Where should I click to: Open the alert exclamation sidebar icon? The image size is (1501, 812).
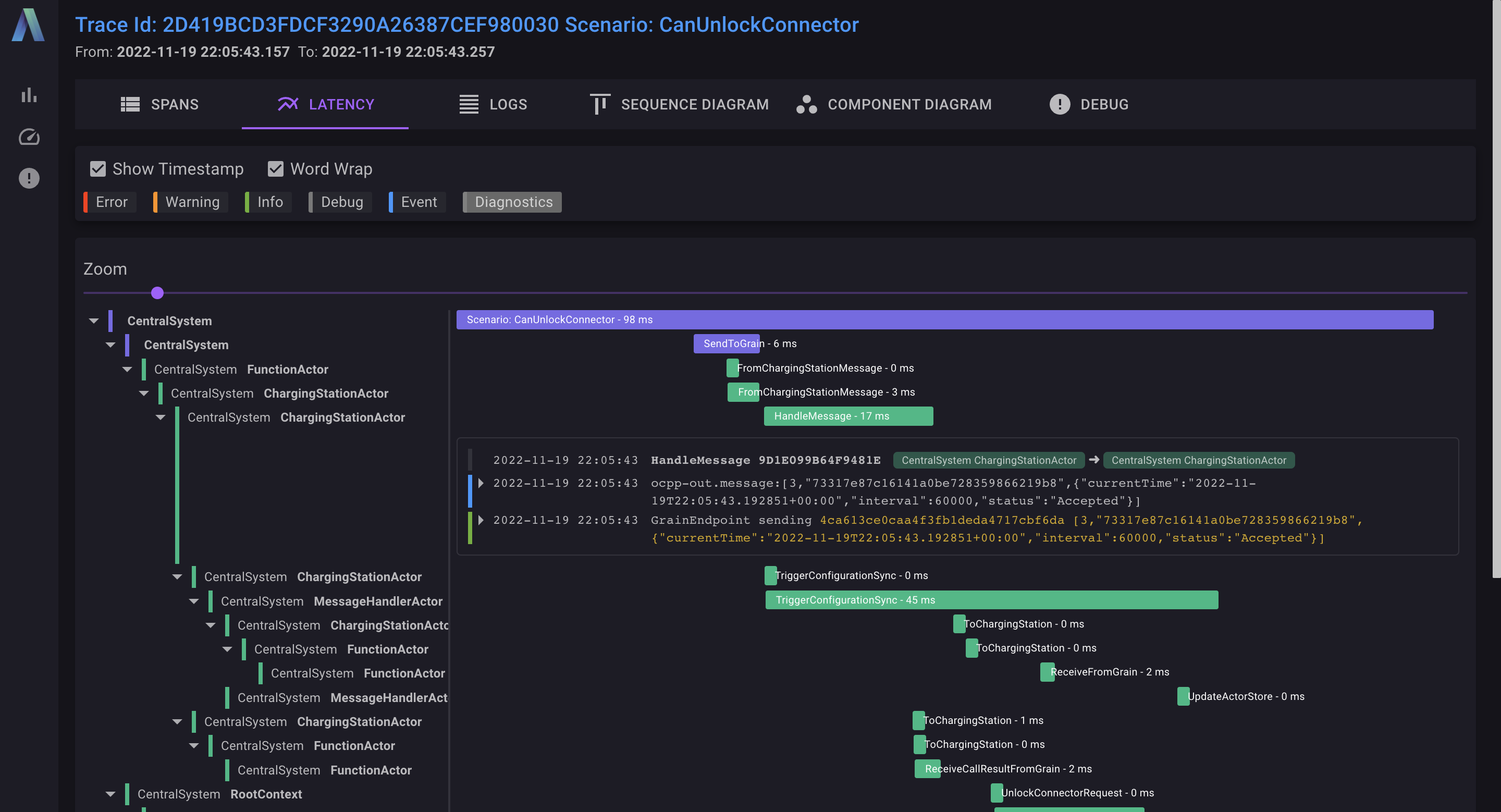pos(29,178)
